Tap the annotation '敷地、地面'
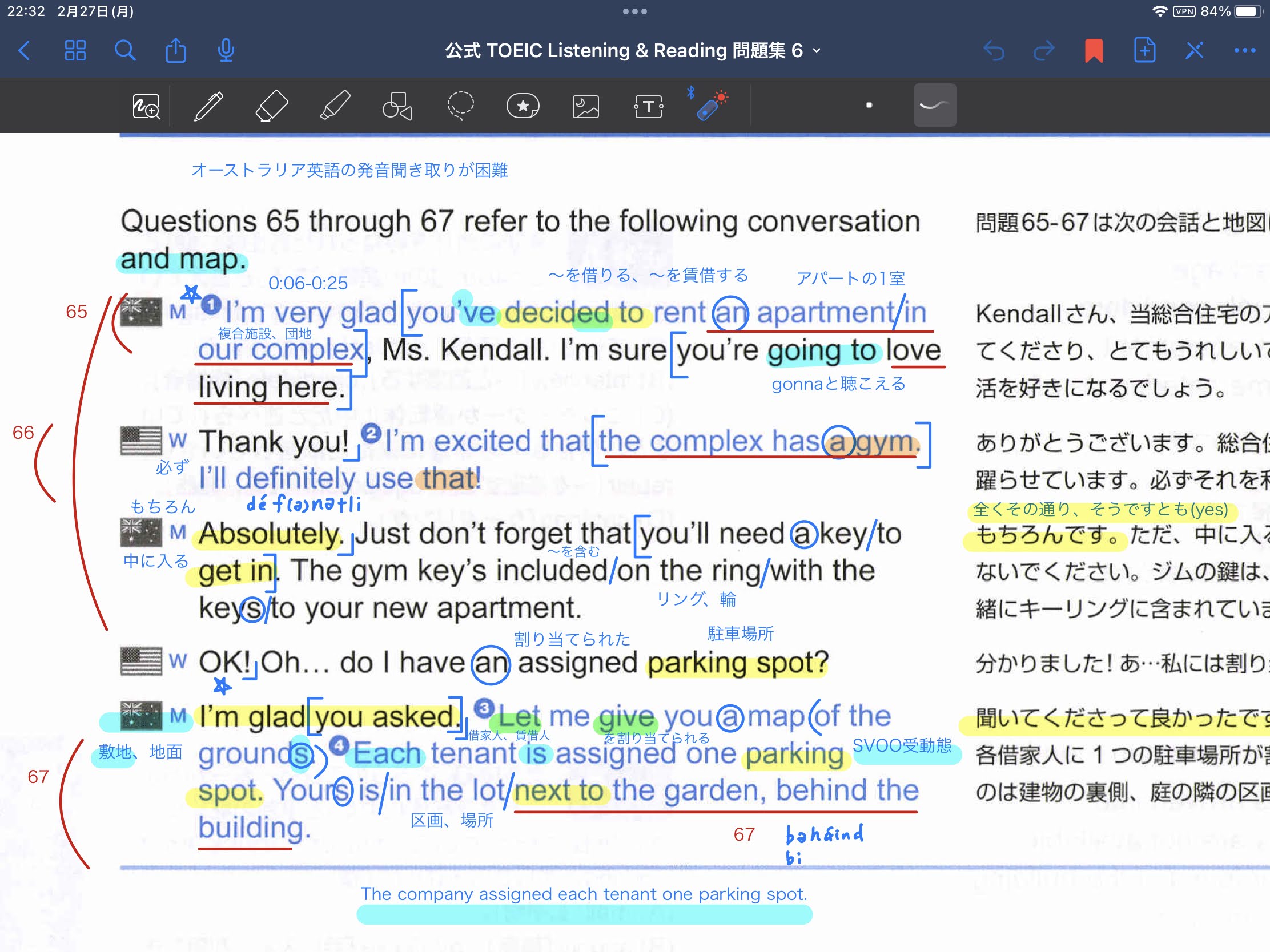This screenshot has height=952, width=1270. (x=140, y=752)
